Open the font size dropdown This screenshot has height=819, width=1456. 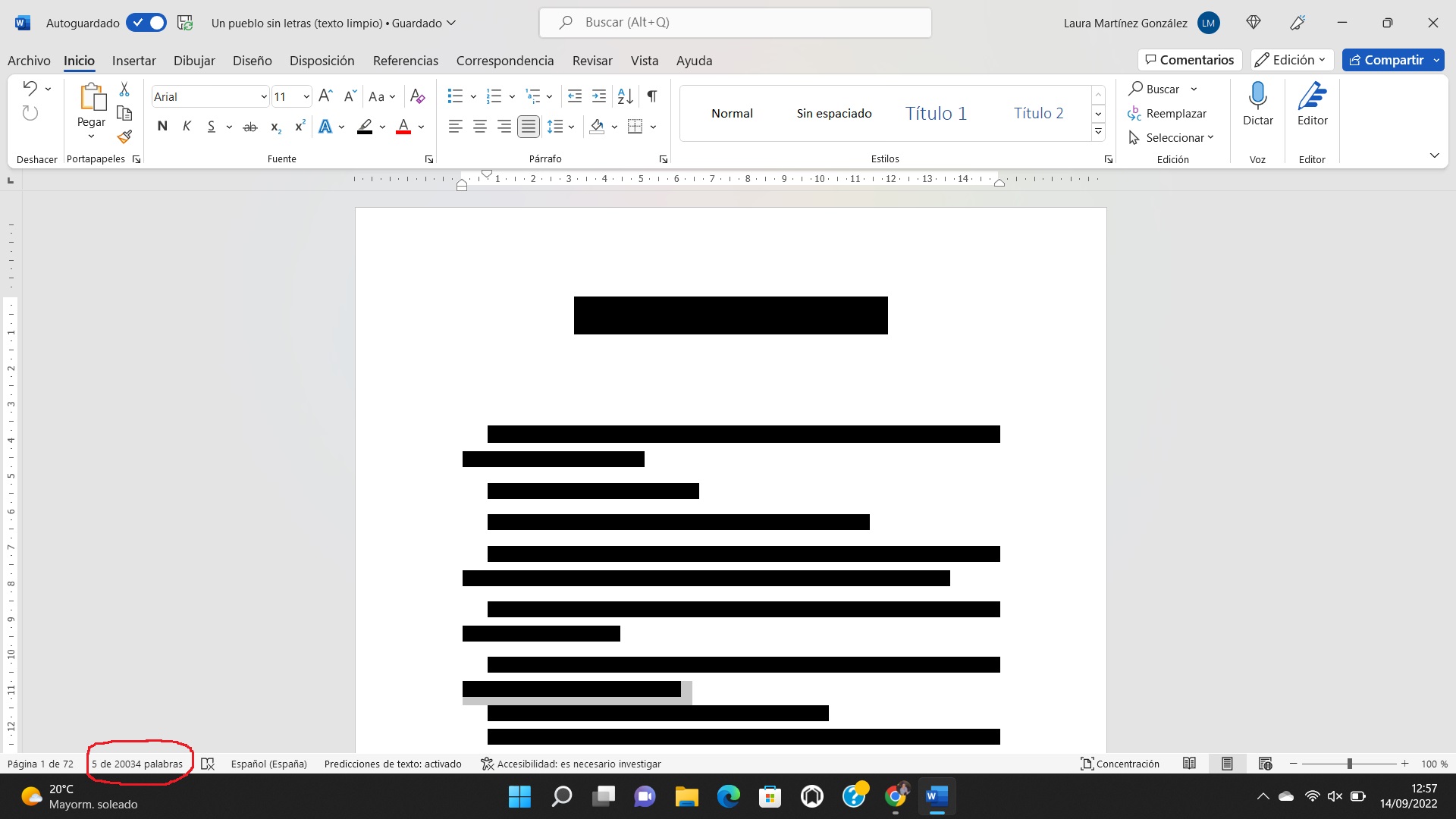pos(306,97)
